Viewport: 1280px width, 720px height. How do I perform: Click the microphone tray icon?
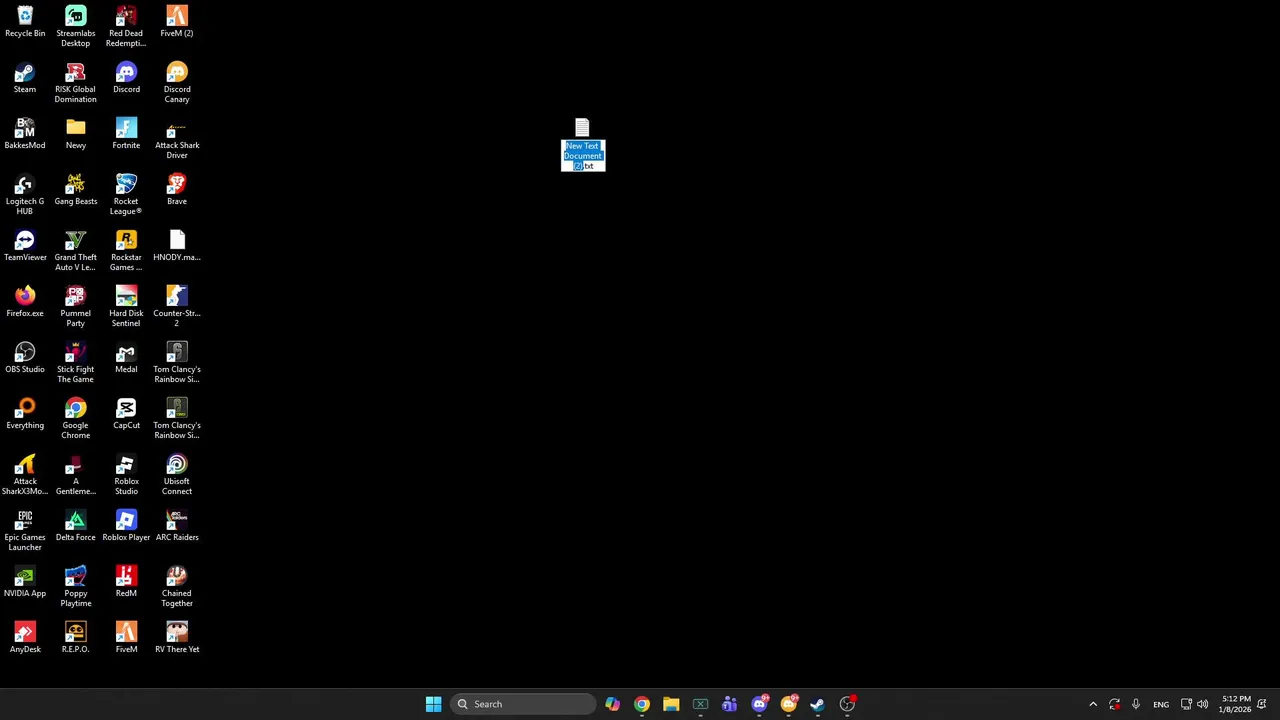point(1136,704)
